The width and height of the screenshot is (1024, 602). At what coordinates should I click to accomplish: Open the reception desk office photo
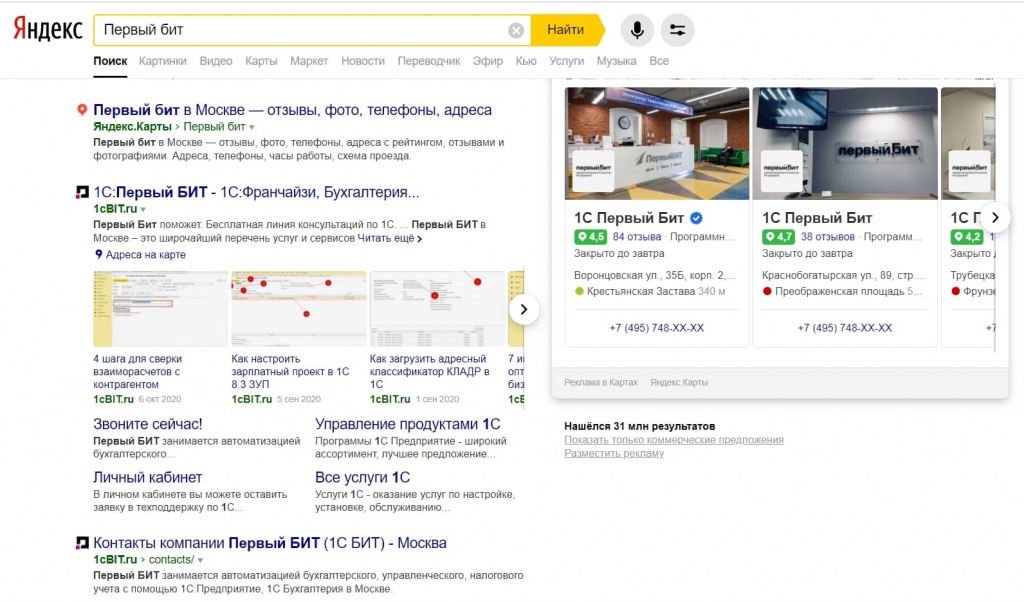click(x=657, y=143)
